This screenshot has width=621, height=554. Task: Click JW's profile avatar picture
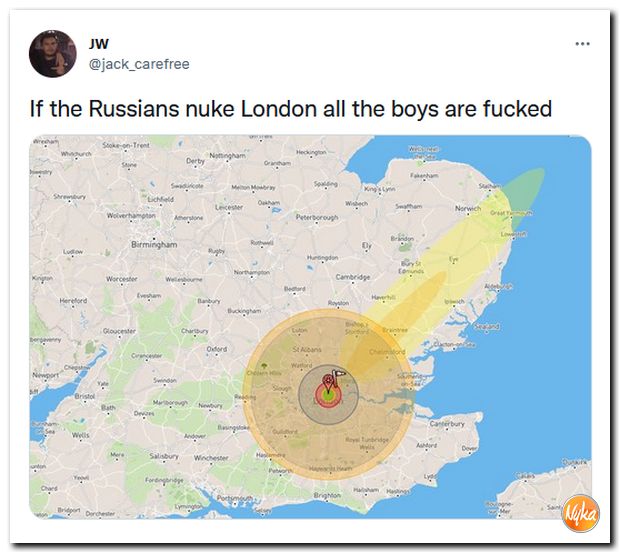tap(53, 53)
